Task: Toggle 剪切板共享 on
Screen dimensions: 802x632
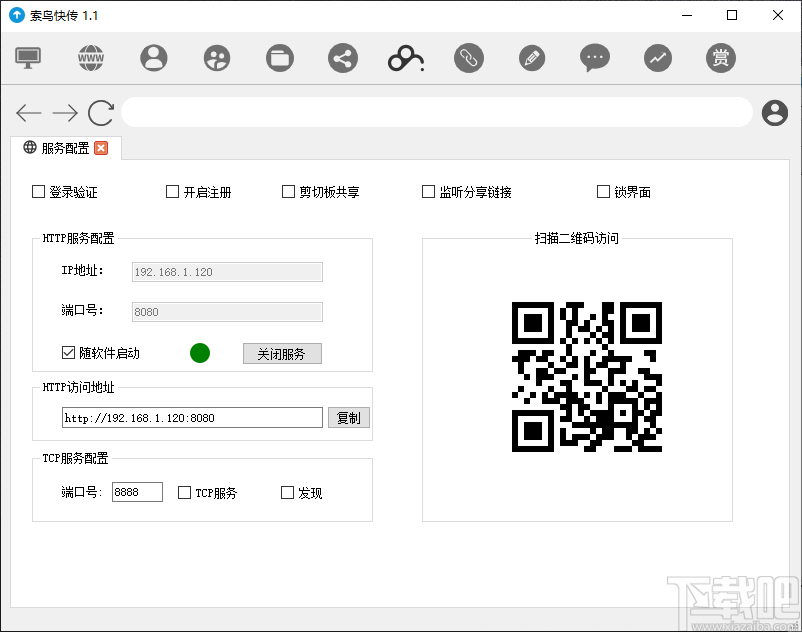Action: click(288, 191)
